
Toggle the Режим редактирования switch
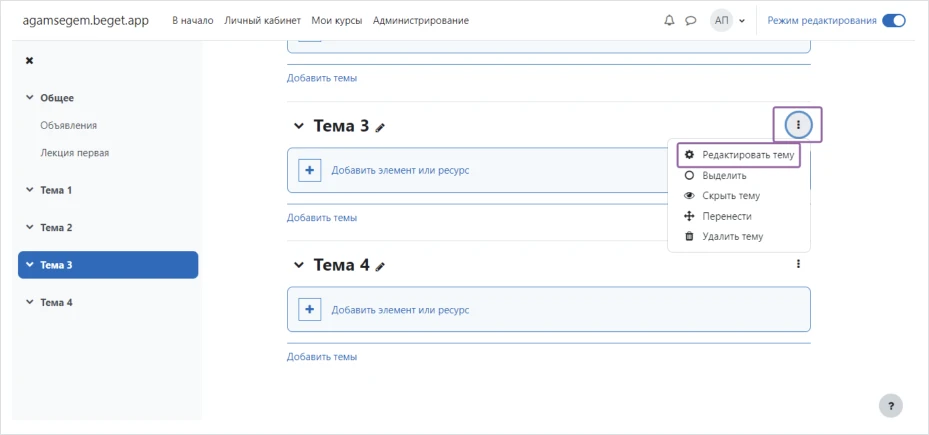[x=894, y=21]
